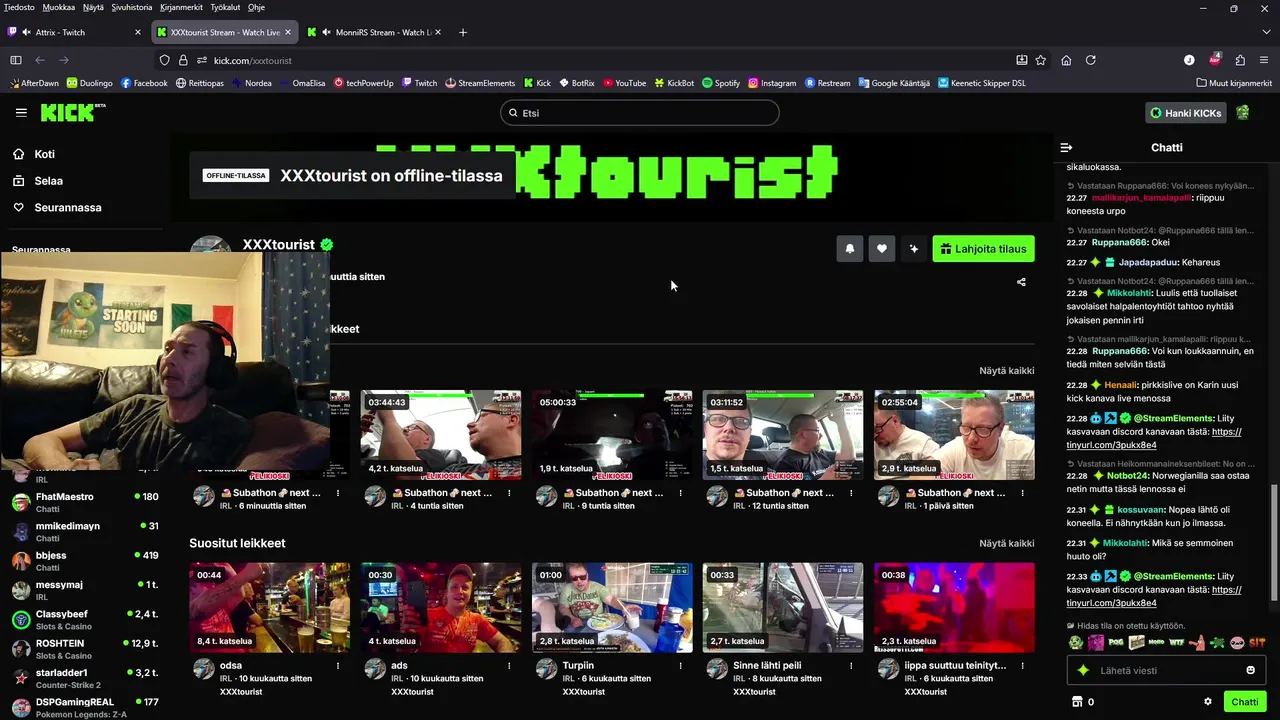Click Näytä kaikki for recent videos
1280x720 pixels.
1006,371
